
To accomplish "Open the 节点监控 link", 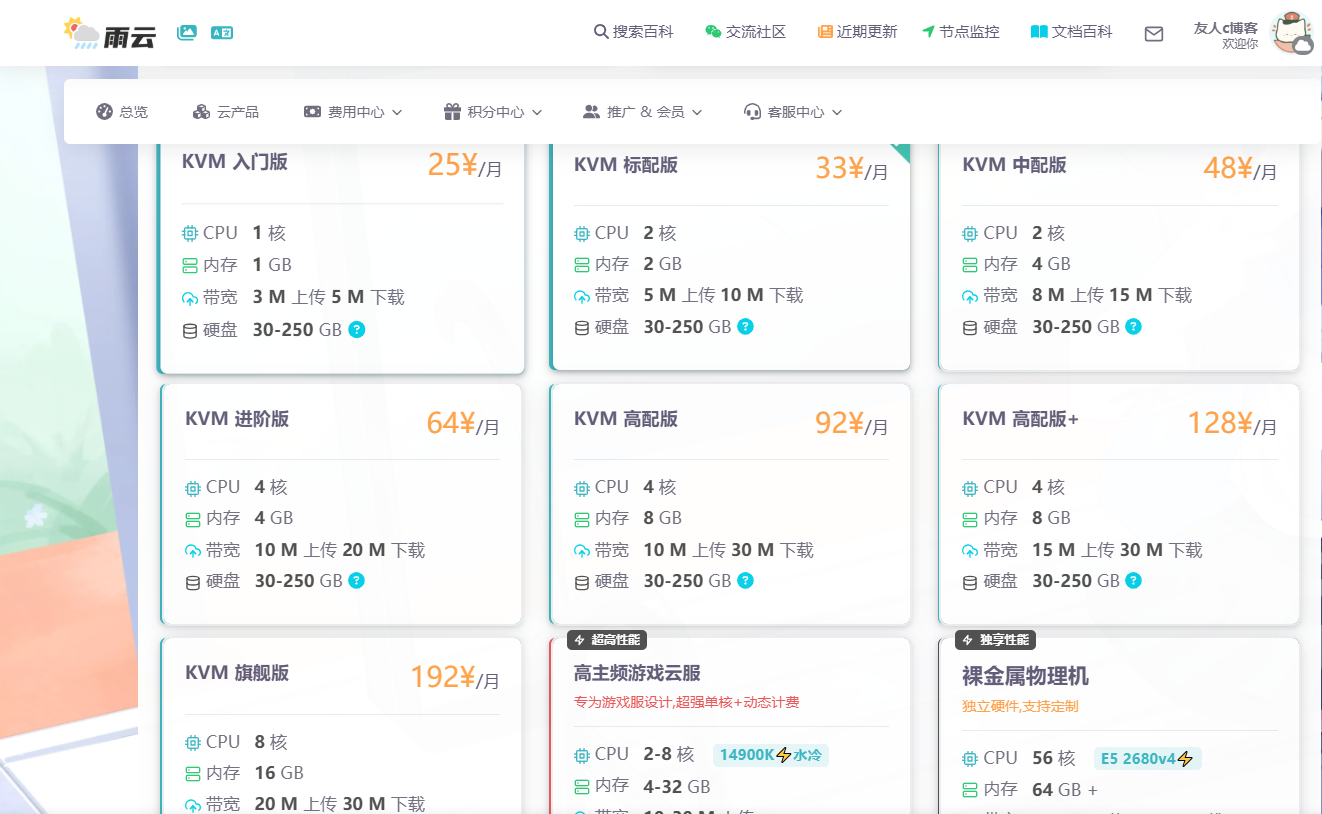I will pyautogui.click(x=961, y=32).
